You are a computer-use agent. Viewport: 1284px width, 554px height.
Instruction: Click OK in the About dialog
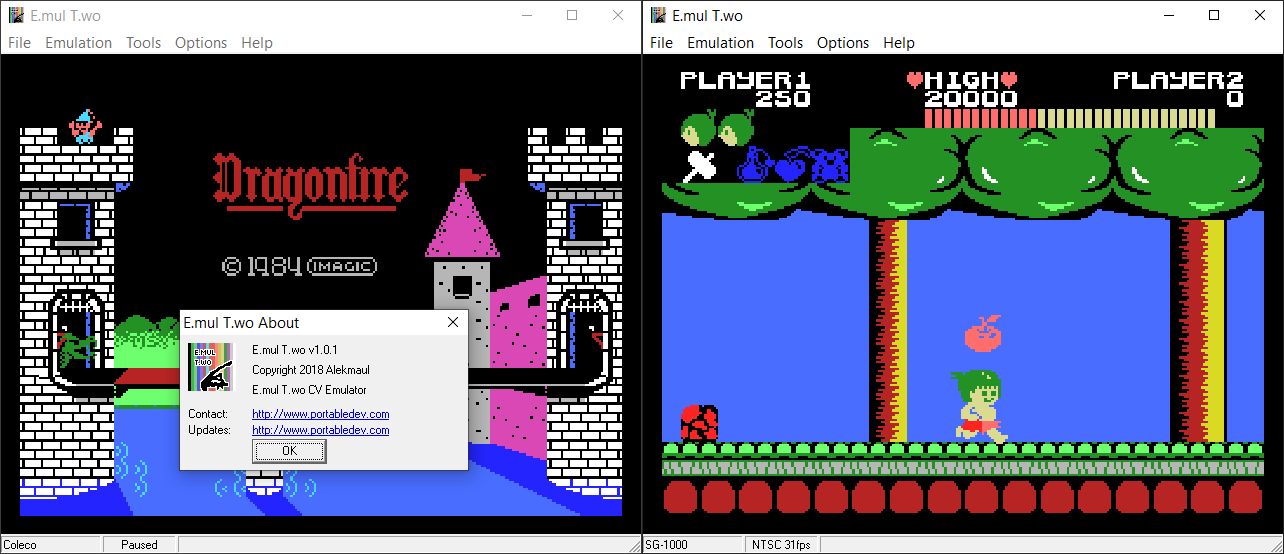[x=289, y=451]
